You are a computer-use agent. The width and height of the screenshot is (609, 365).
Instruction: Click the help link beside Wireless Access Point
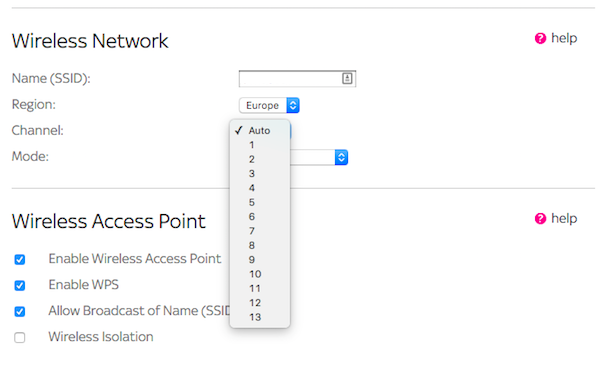point(564,219)
